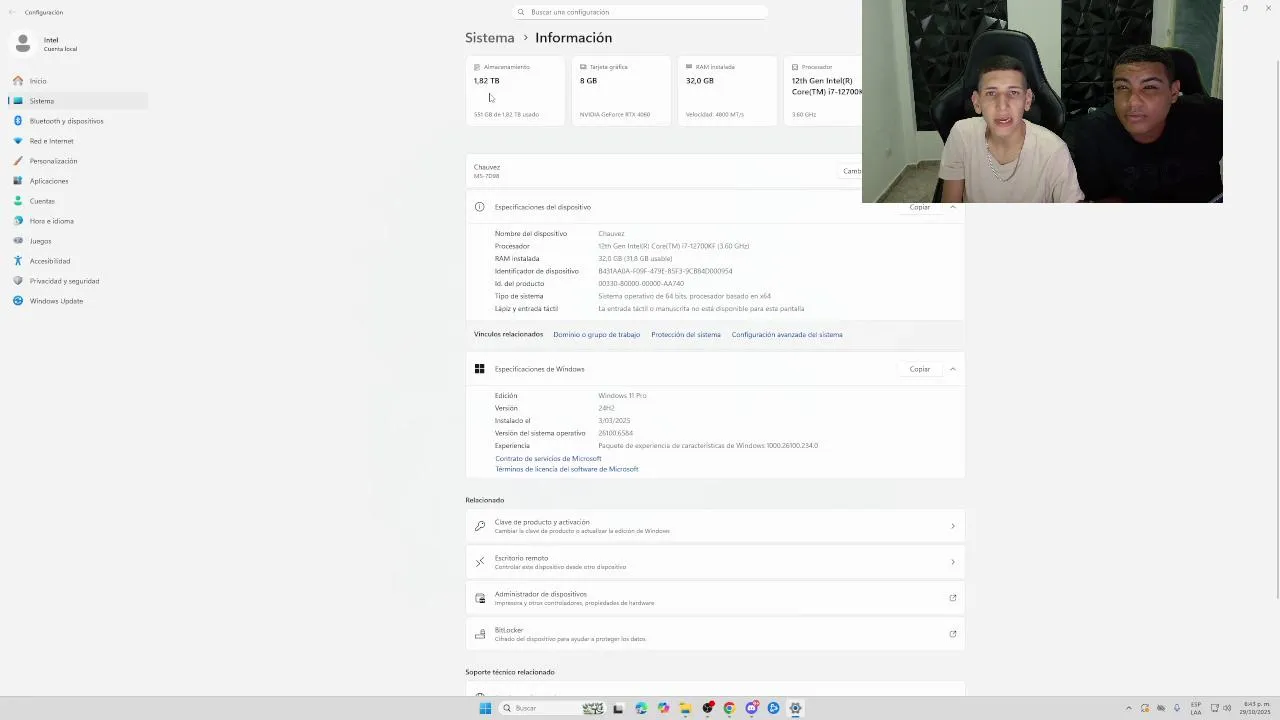Click the Settings gear on the taskbar
This screenshot has width=1280, height=720.
795,708
